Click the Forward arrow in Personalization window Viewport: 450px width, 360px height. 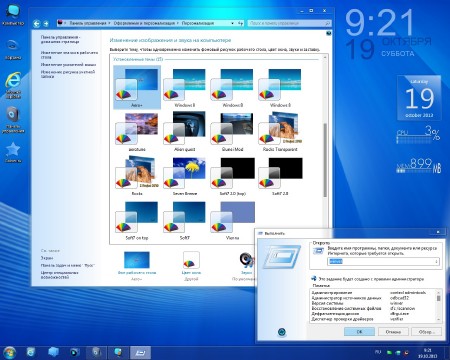click(46, 24)
